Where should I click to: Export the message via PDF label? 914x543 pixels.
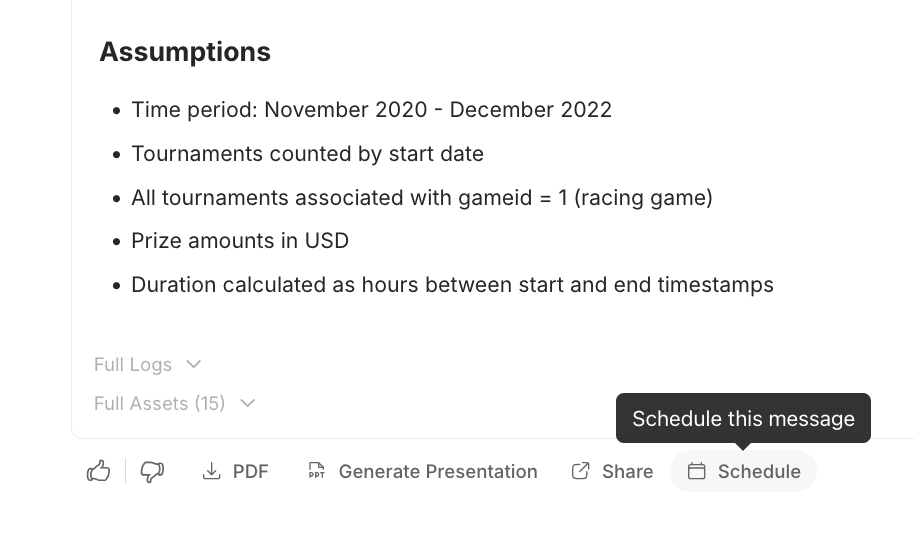point(251,471)
